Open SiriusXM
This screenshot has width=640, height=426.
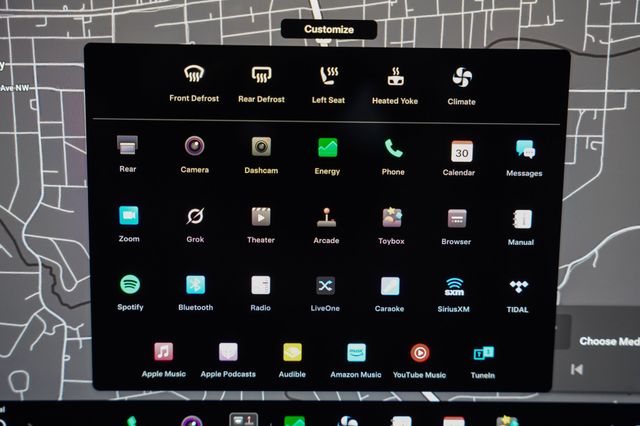click(x=454, y=287)
